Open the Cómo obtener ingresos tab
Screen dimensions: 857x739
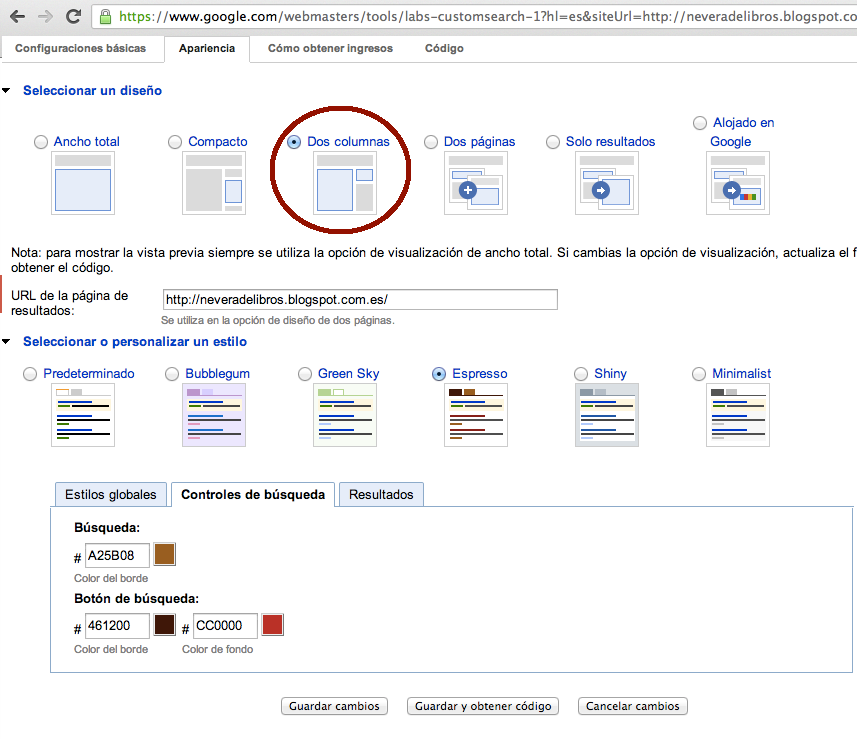point(330,49)
